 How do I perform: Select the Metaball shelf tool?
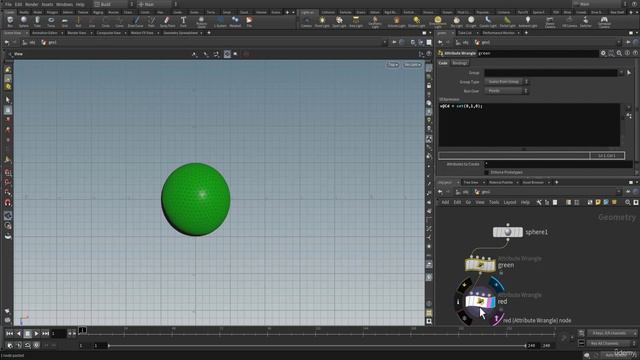pyautogui.click(x=235, y=22)
